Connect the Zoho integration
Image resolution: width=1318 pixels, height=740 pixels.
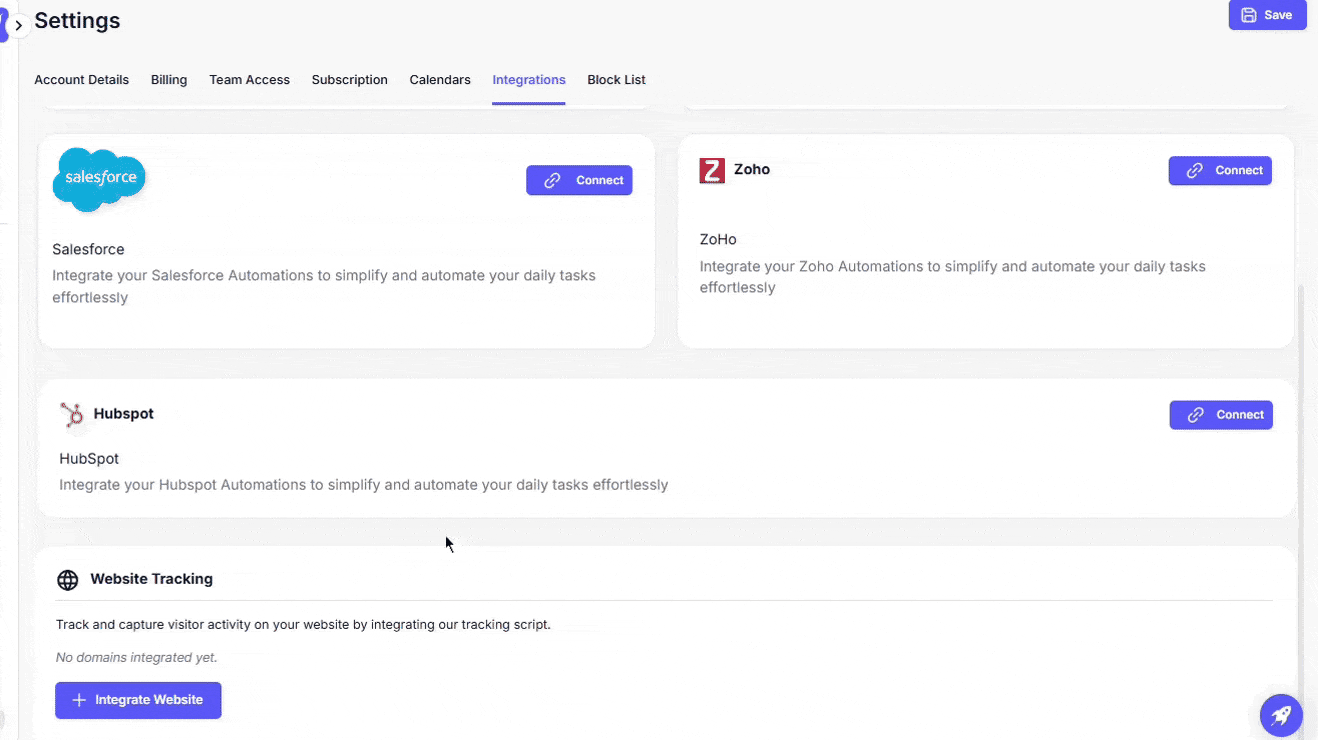click(x=1220, y=170)
